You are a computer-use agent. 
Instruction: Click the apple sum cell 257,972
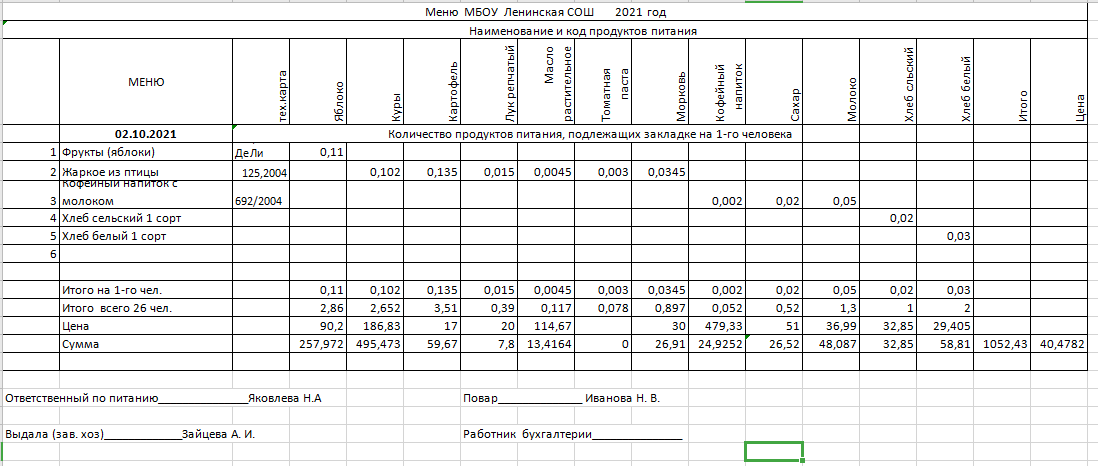(x=320, y=344)
